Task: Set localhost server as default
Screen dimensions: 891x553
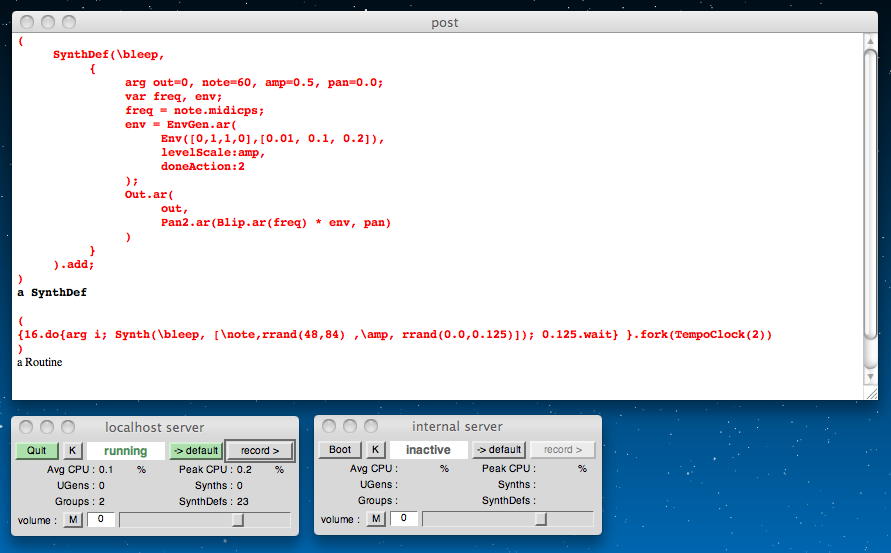Action: [x=195, y=451]
